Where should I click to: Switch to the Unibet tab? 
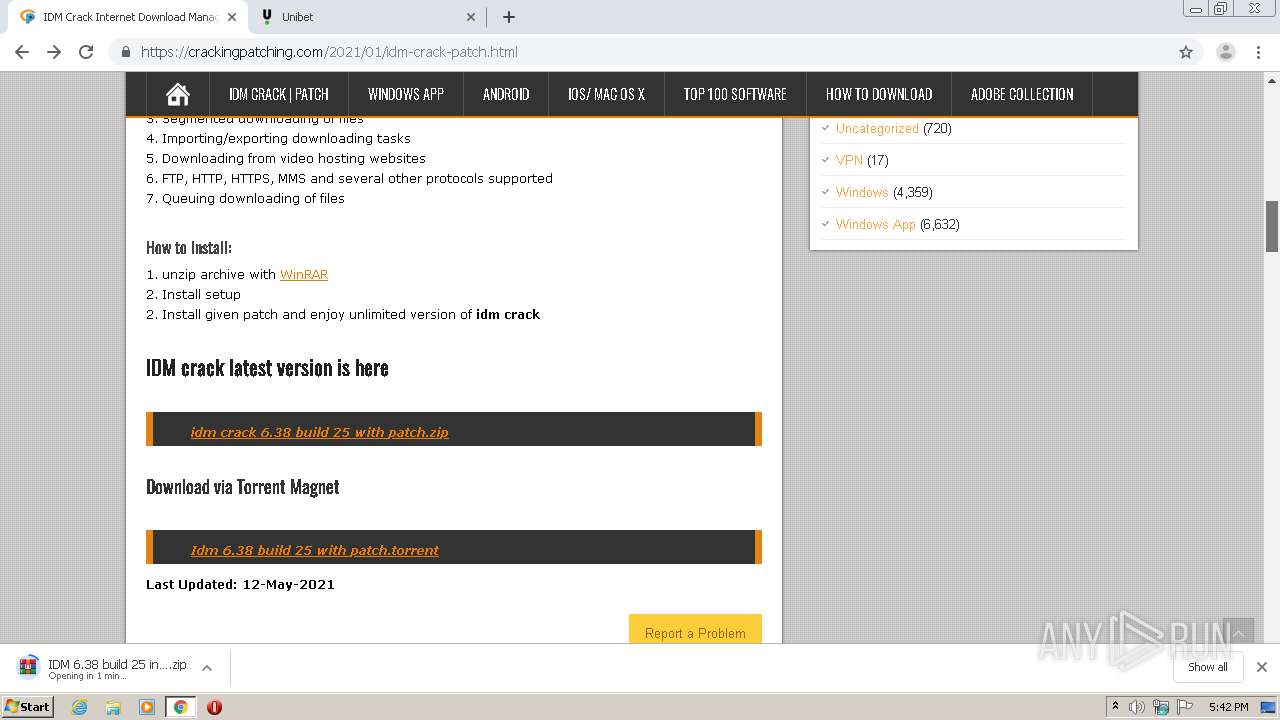(367, 17)
